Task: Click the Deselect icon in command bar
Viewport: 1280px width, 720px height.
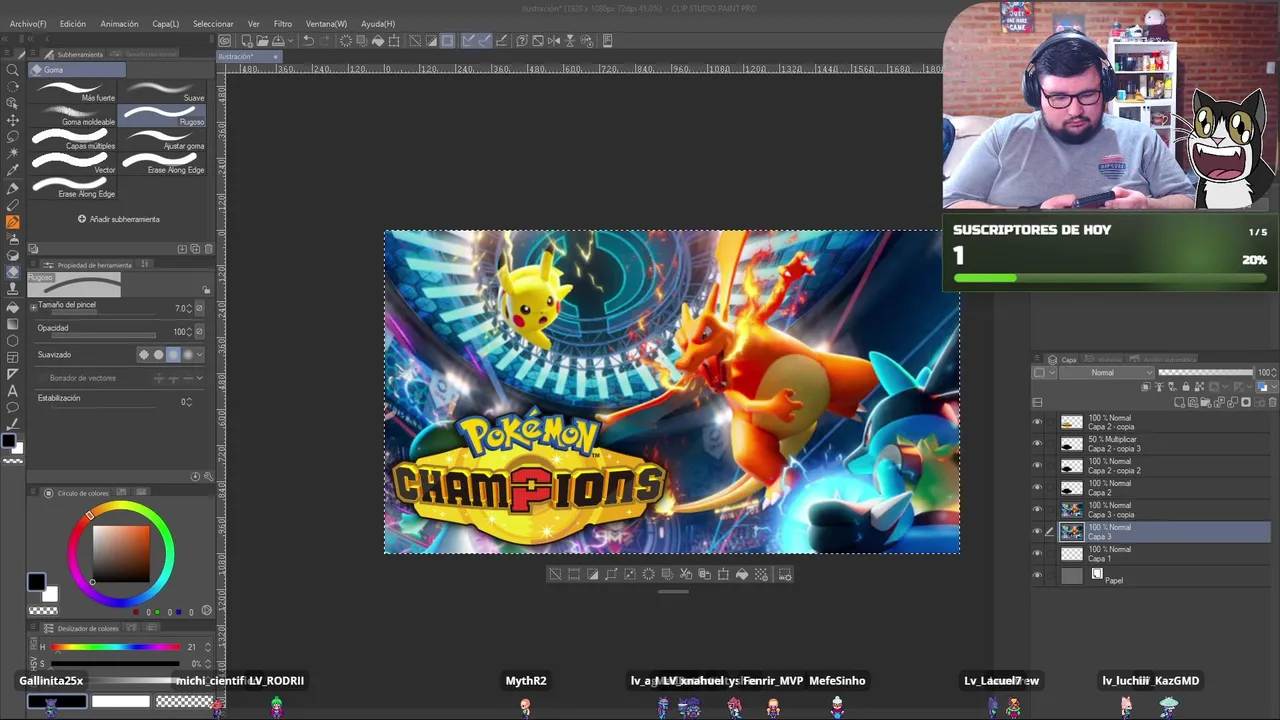Action: [415, 40]
